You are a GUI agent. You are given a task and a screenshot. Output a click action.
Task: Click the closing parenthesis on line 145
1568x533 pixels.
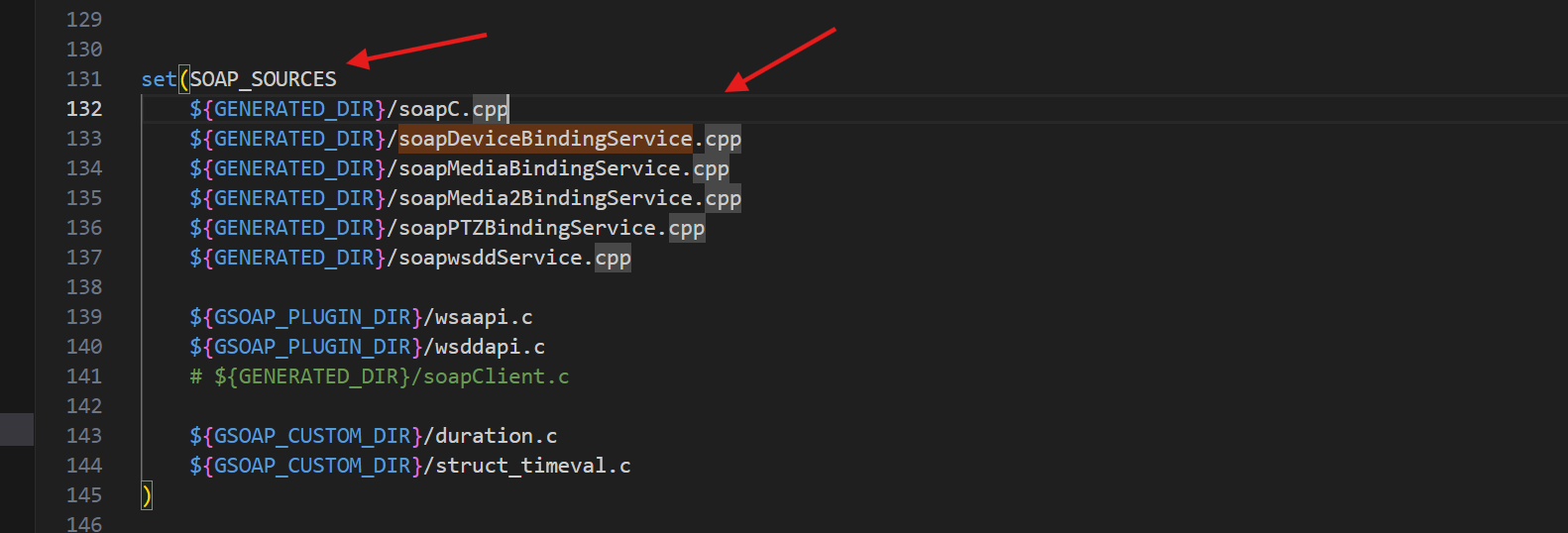tap(147, 495)
